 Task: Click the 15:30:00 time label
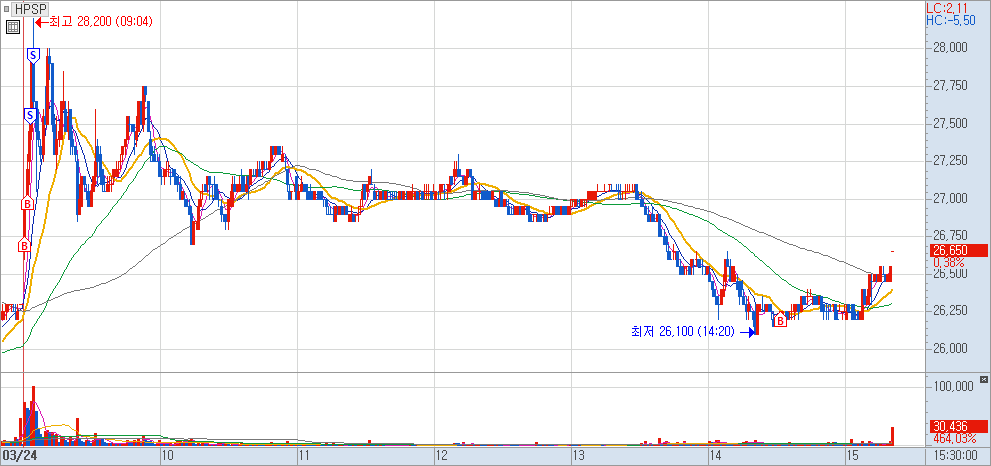point(954,456)
